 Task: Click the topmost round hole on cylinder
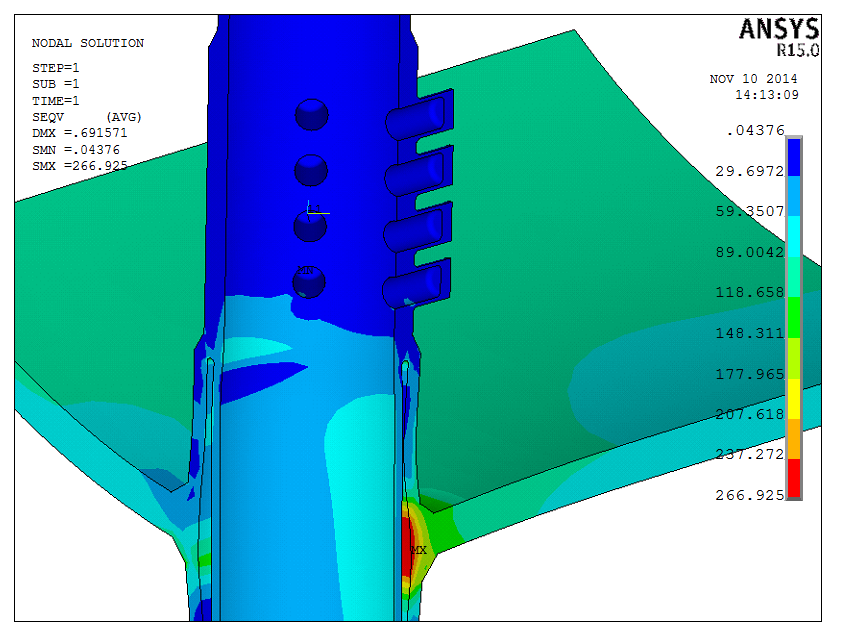(311, 115)
